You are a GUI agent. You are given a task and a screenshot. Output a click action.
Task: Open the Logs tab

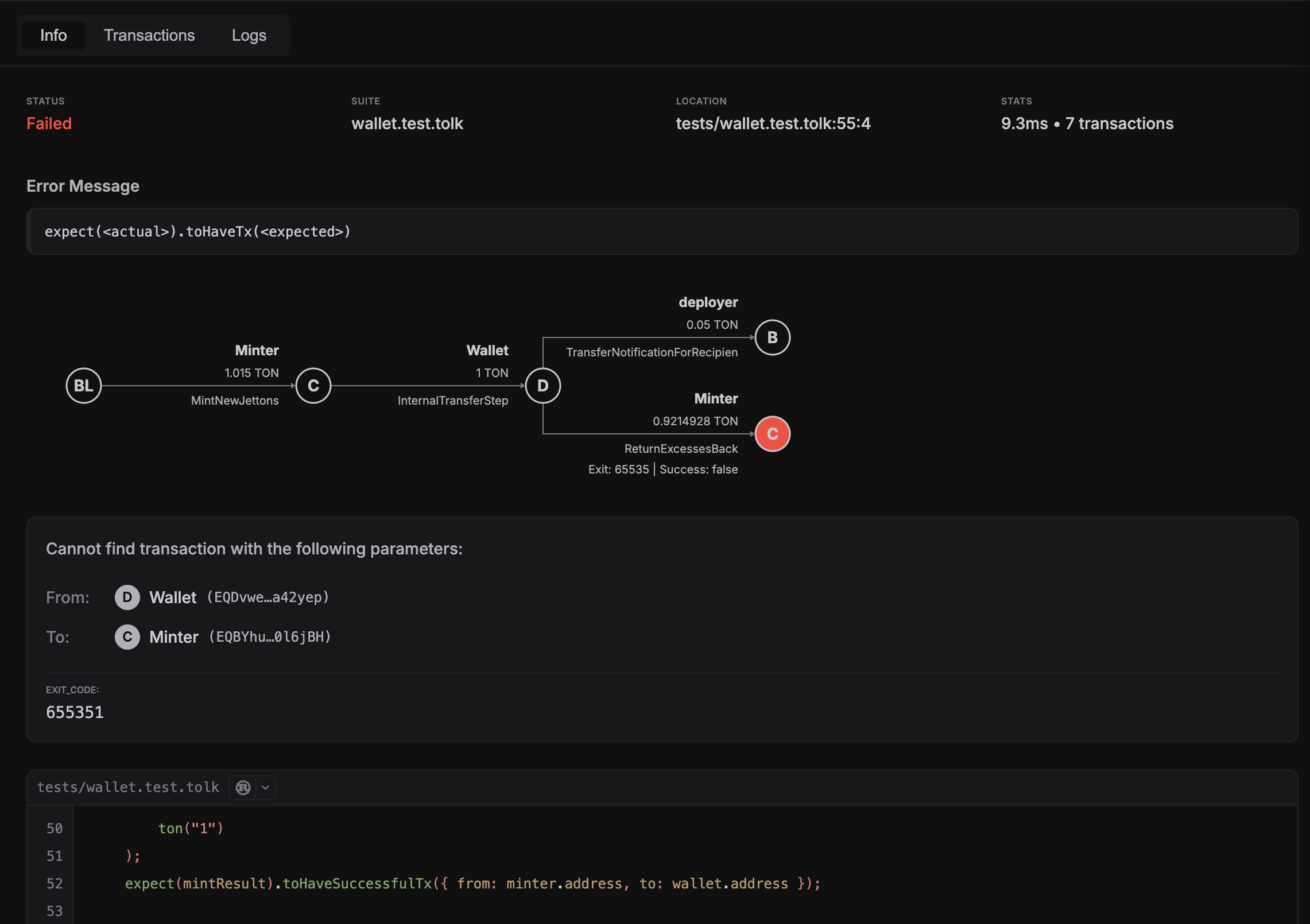249,35
